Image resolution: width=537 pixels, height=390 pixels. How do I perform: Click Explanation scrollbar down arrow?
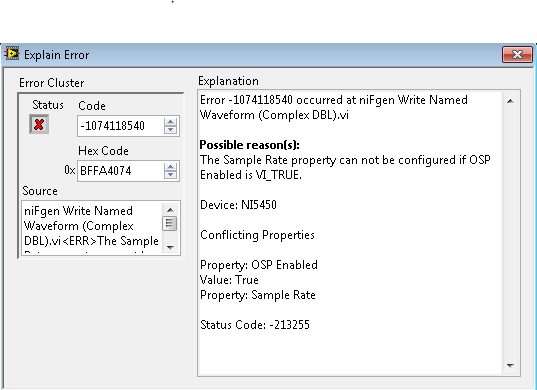(510, 366)
